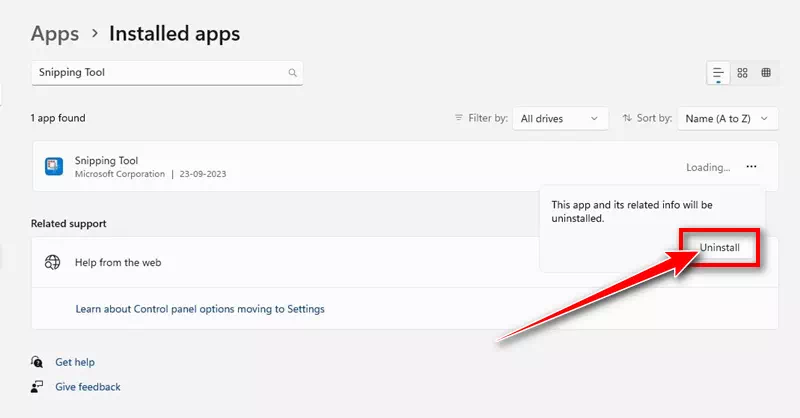Go back to Apps breadcrumb
The height and width of the screenshot is (418, 800).
(55, 34)
